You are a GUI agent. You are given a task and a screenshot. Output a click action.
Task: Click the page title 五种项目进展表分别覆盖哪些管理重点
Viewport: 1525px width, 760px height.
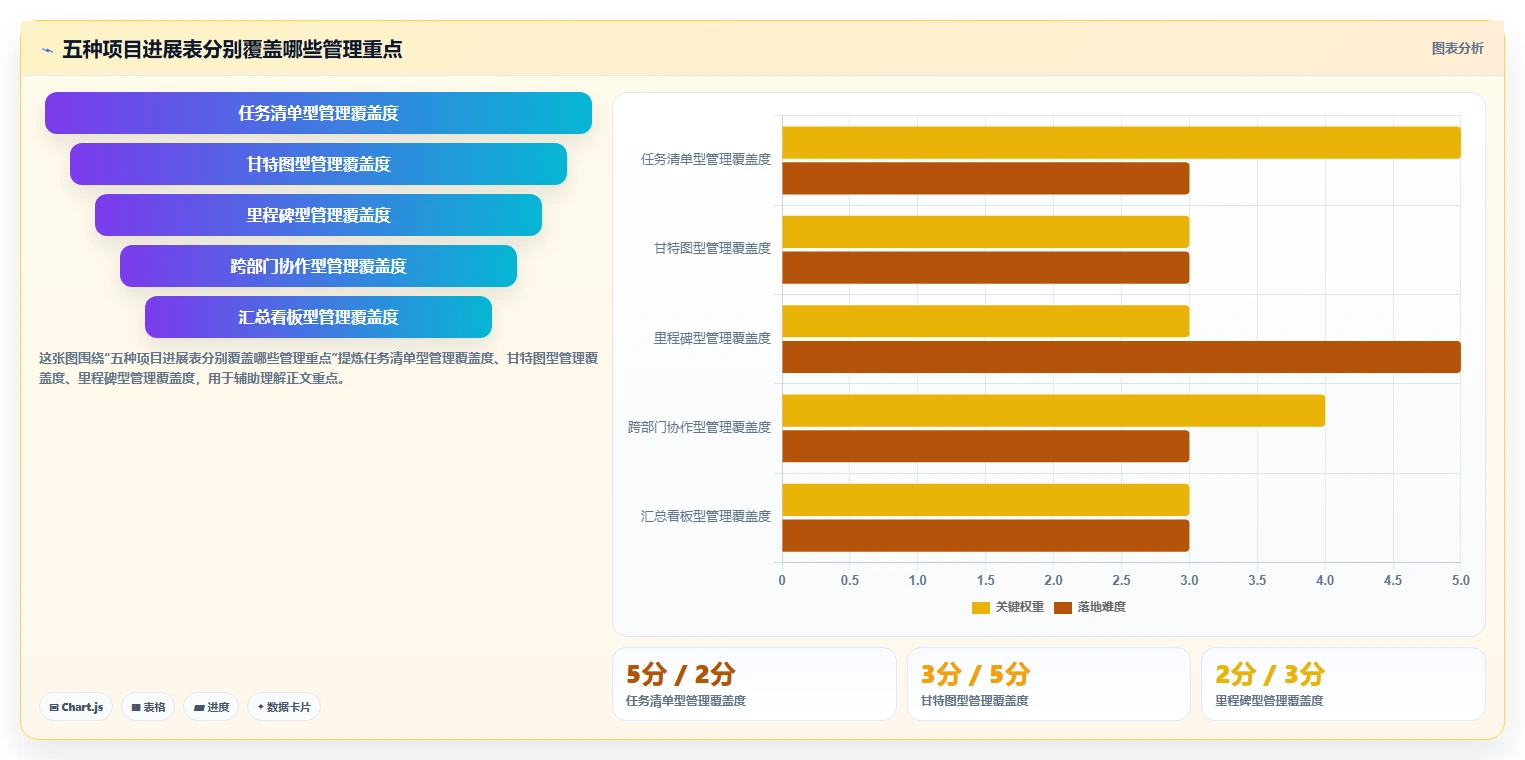pyautogui.click(x=232, y=49)
